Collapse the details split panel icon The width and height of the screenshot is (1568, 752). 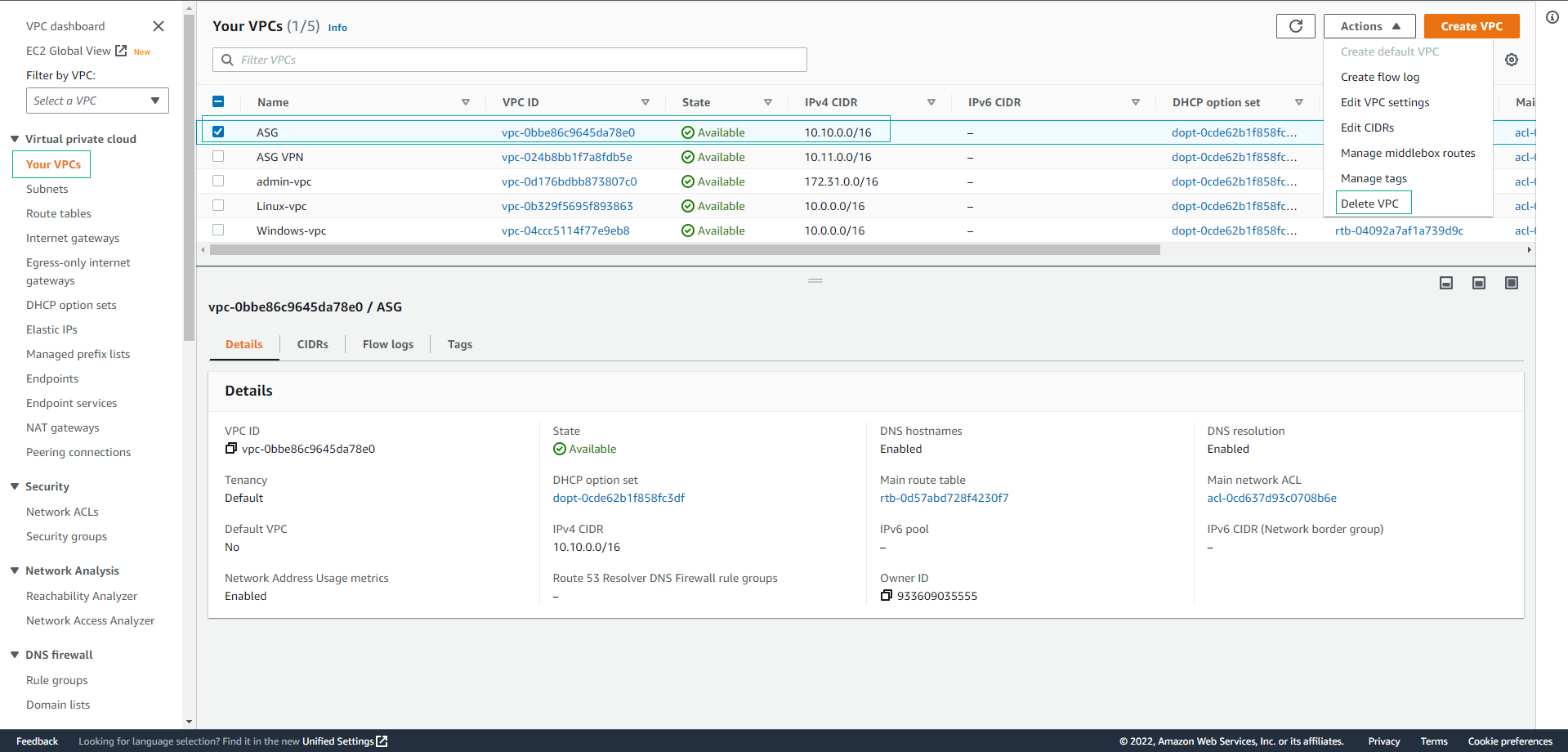(x=1446, y=283)
